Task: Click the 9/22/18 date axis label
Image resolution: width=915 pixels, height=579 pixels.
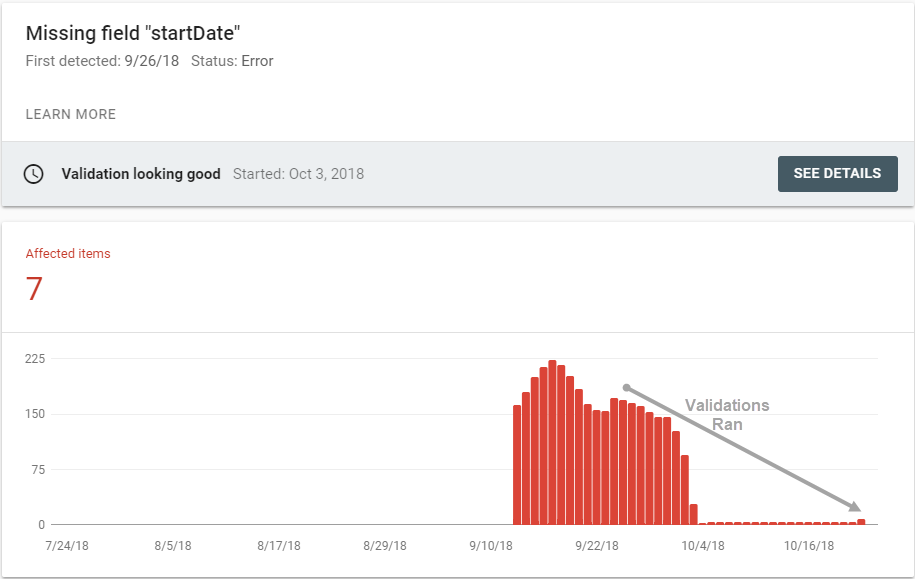Action: tap(596, 546)
